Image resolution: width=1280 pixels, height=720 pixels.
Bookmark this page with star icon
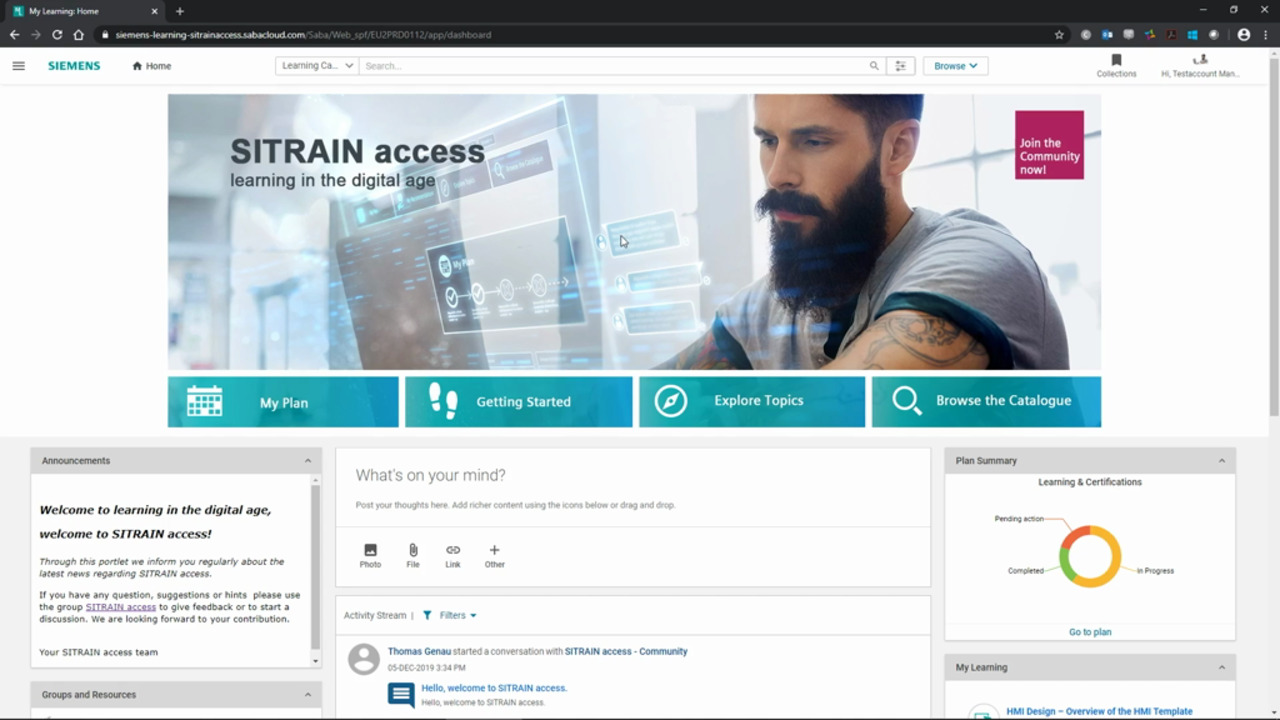point(1059,35)
